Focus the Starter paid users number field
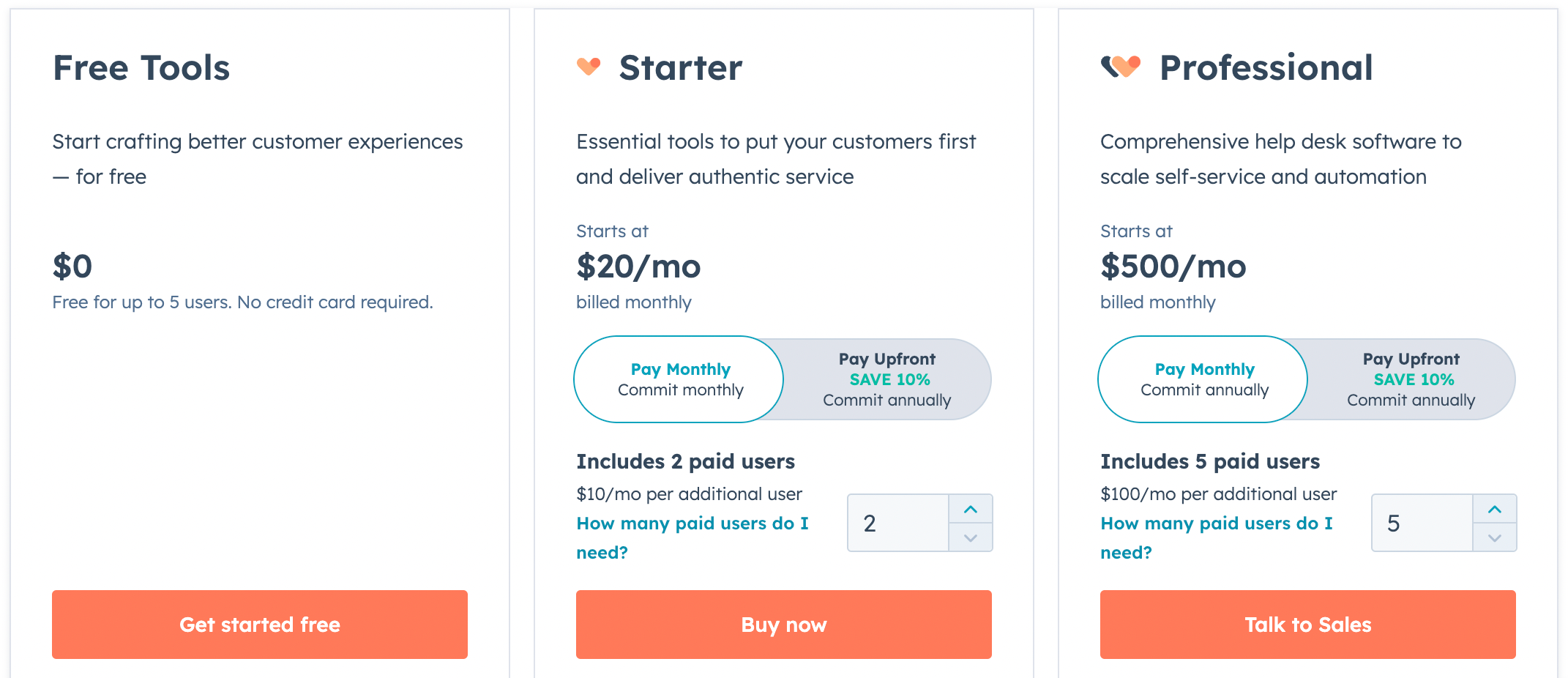This screenshot has width=1568, height=678. pos(898,523)
